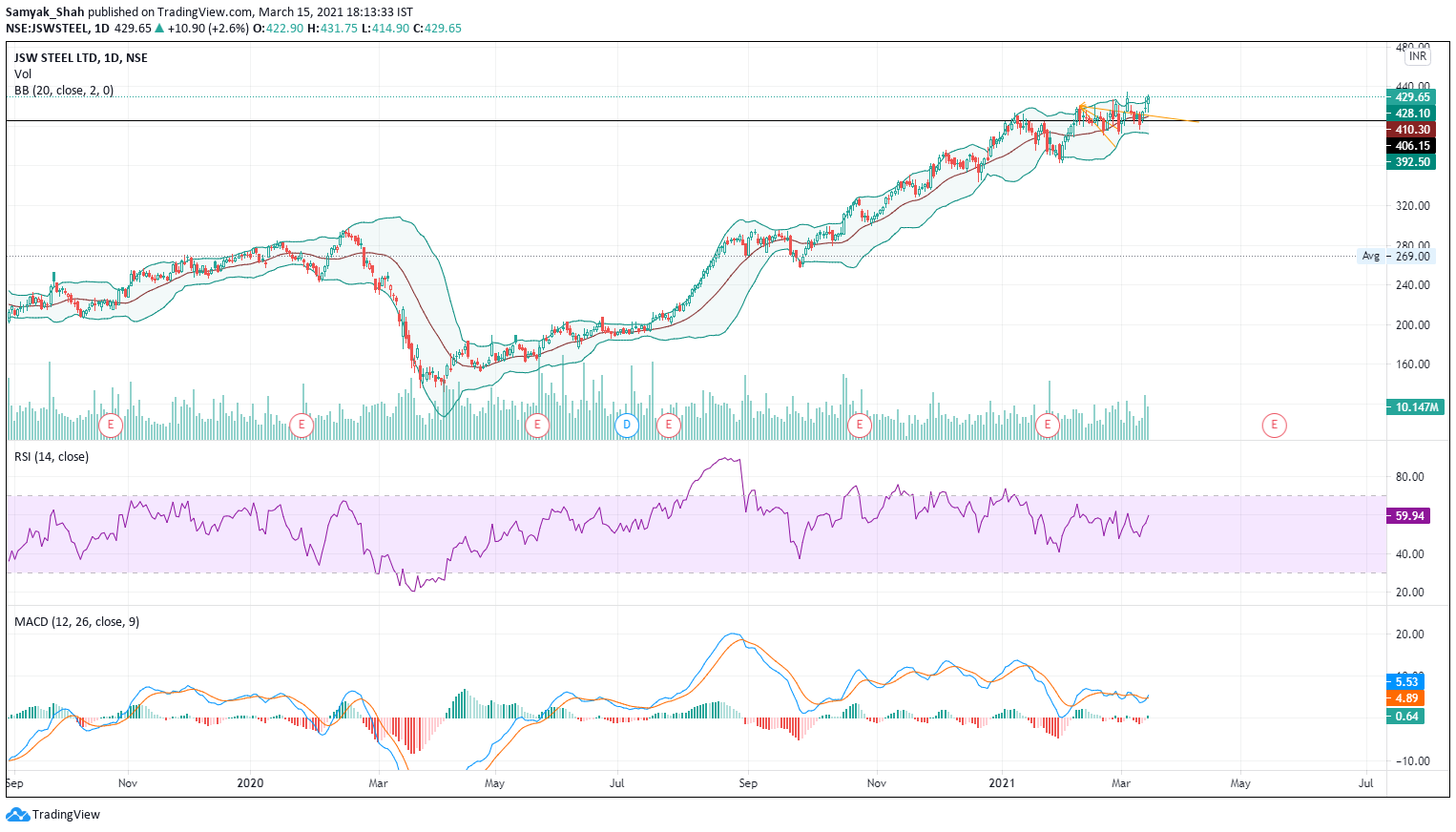
Task: Select the JSW STEEL LTD, 1D, NSE title
Action: coord(81,58)
